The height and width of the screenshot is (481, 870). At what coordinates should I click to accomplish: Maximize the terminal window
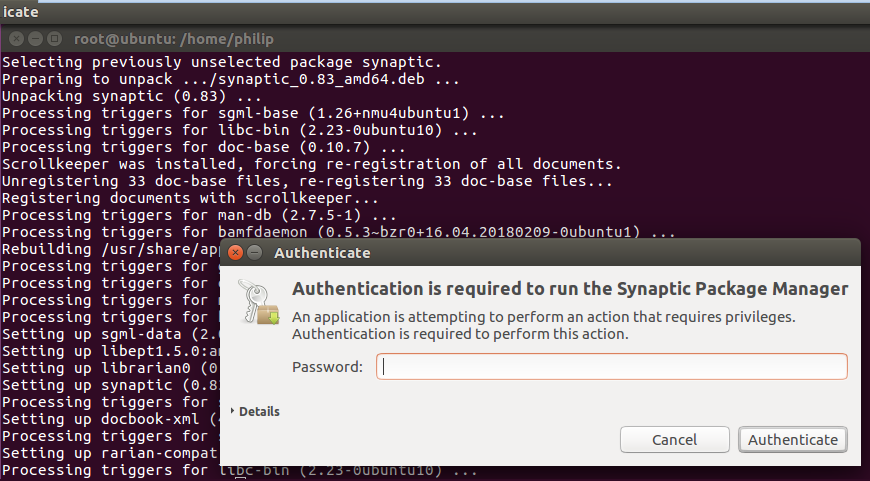tap(54, 38)
